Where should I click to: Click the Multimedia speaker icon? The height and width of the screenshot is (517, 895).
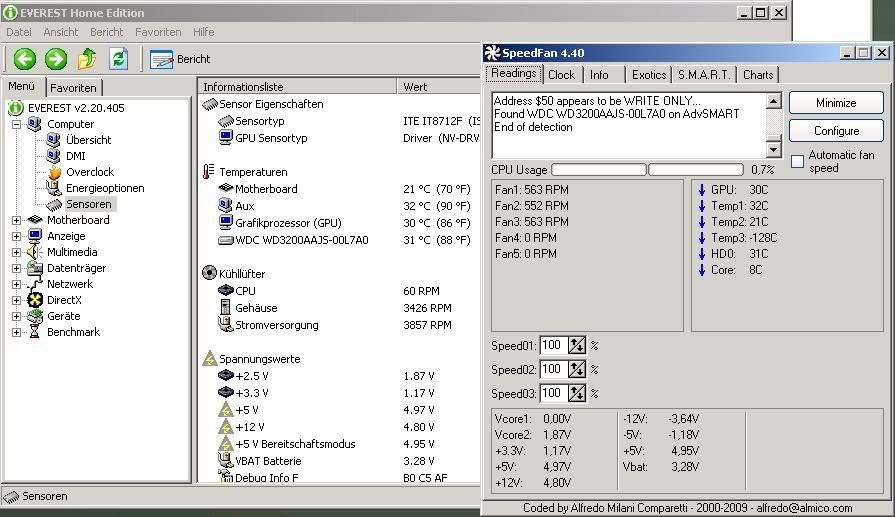point(35,252)
